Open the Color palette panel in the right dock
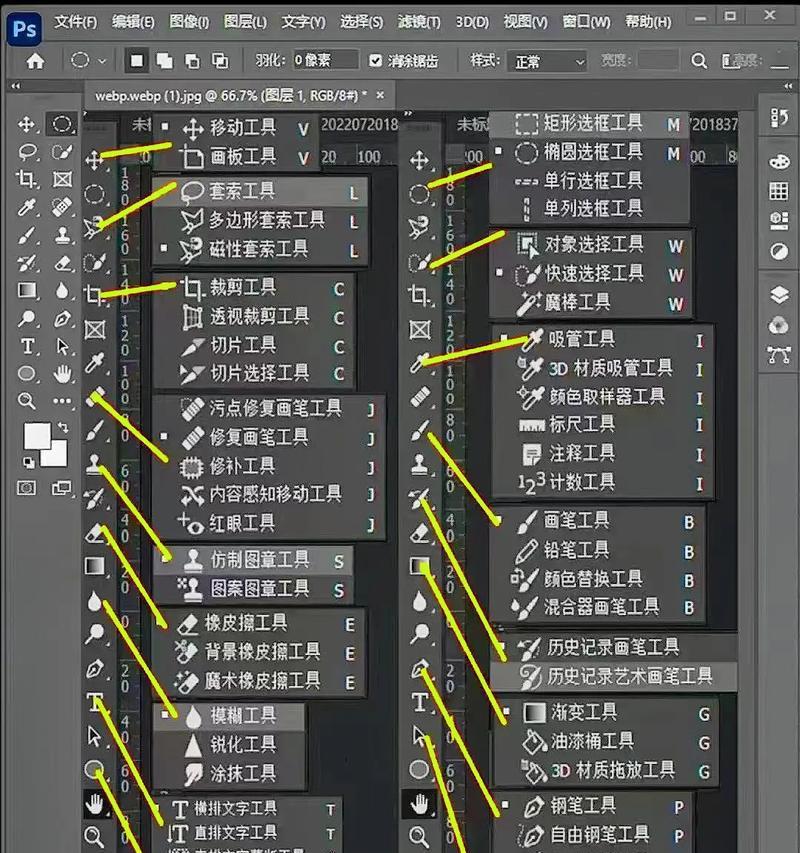The image size is (800, 853). click(779, 162)
